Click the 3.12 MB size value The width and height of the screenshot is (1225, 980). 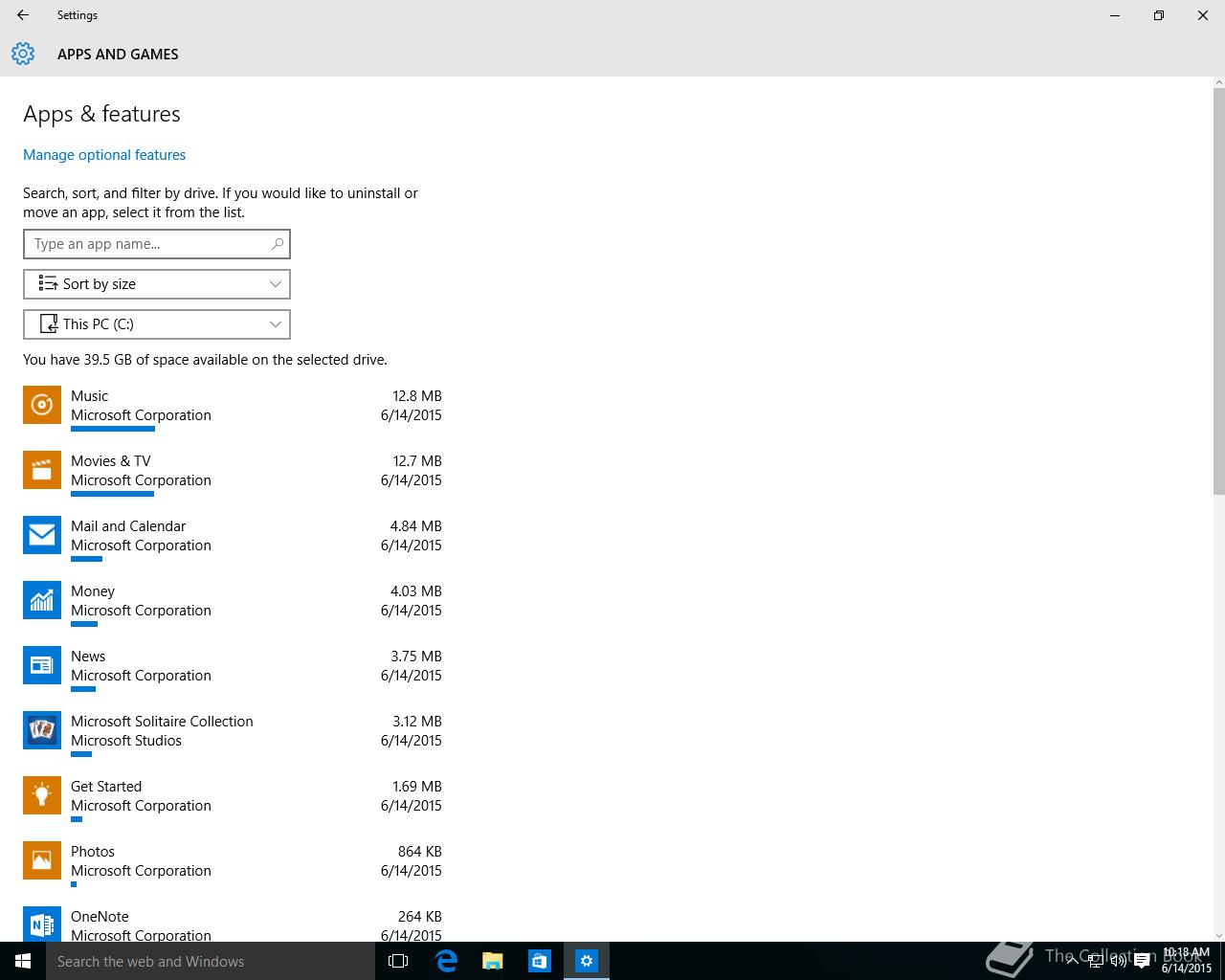pyautogui.click(x=416, y=722)
